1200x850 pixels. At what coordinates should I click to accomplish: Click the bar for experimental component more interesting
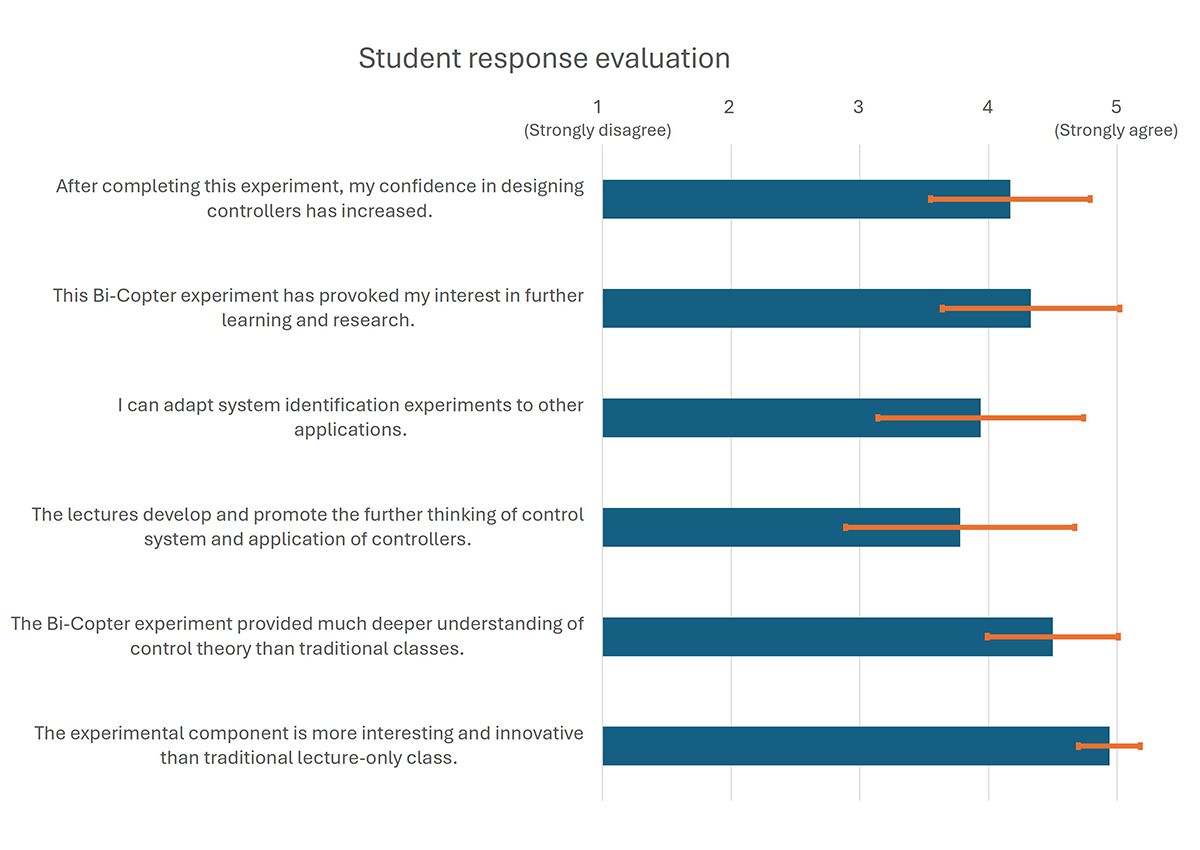pos(830,746)
